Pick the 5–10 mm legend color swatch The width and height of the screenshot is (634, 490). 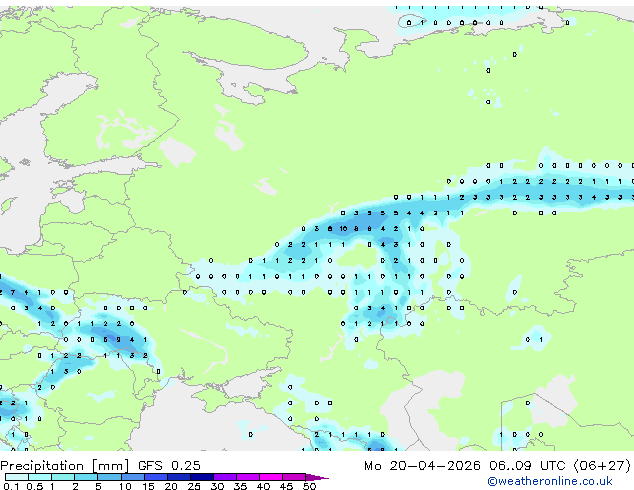(x=109, y=477)
